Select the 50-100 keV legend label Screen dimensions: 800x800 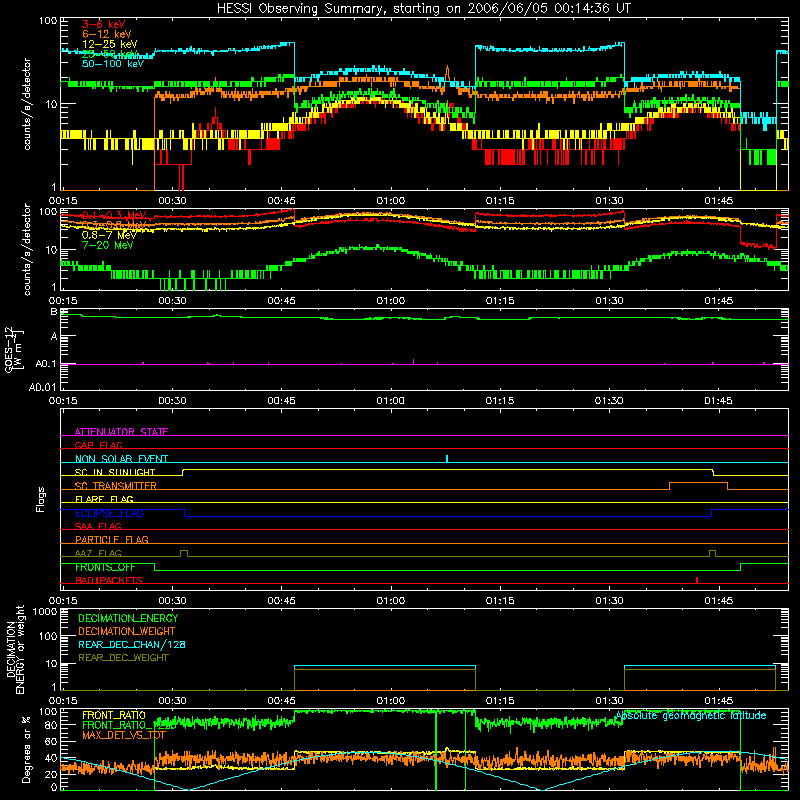[x=113, y=64]
